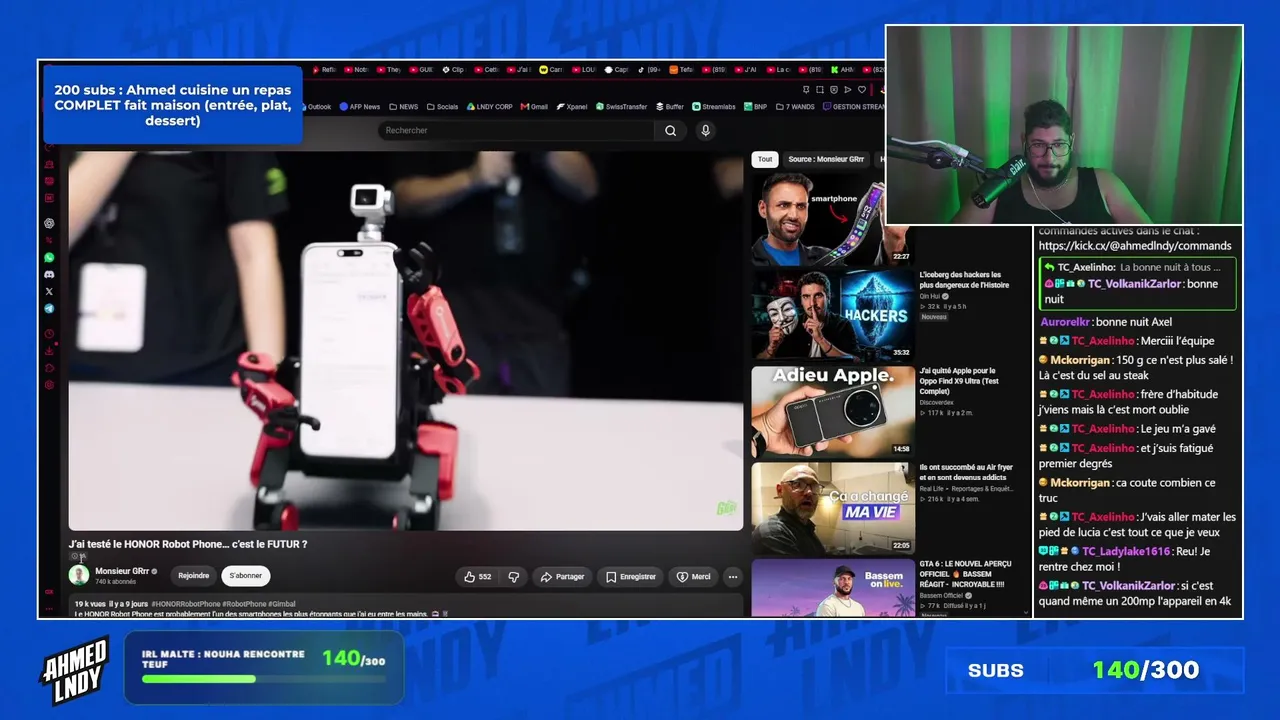
Task: Start voice search with the microphone icon
Action: click(705, 130)
